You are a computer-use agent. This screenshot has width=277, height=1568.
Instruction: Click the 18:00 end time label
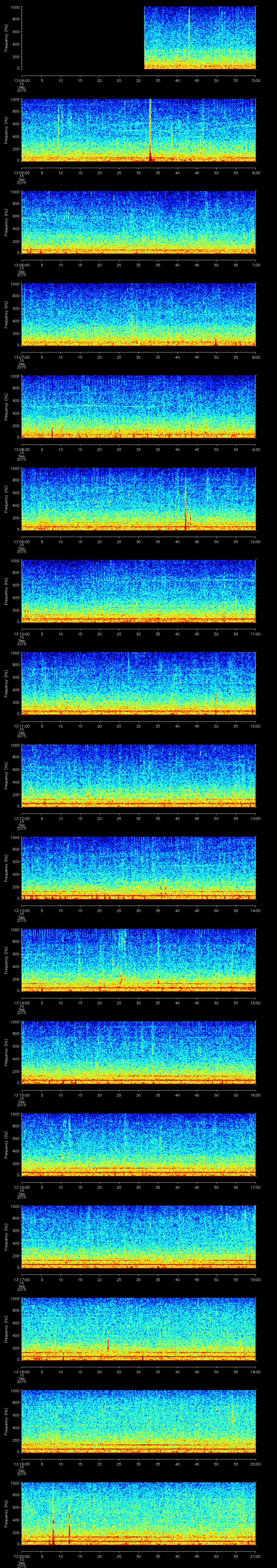pos(256,1279)
